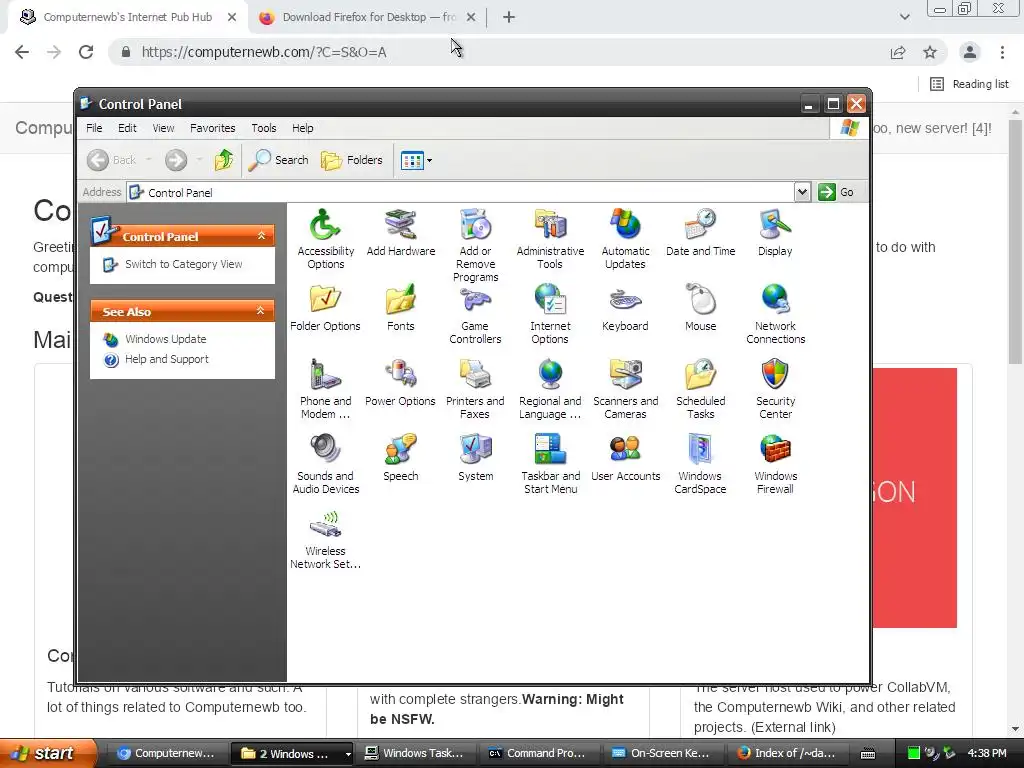Click Help and Support link

167,359
